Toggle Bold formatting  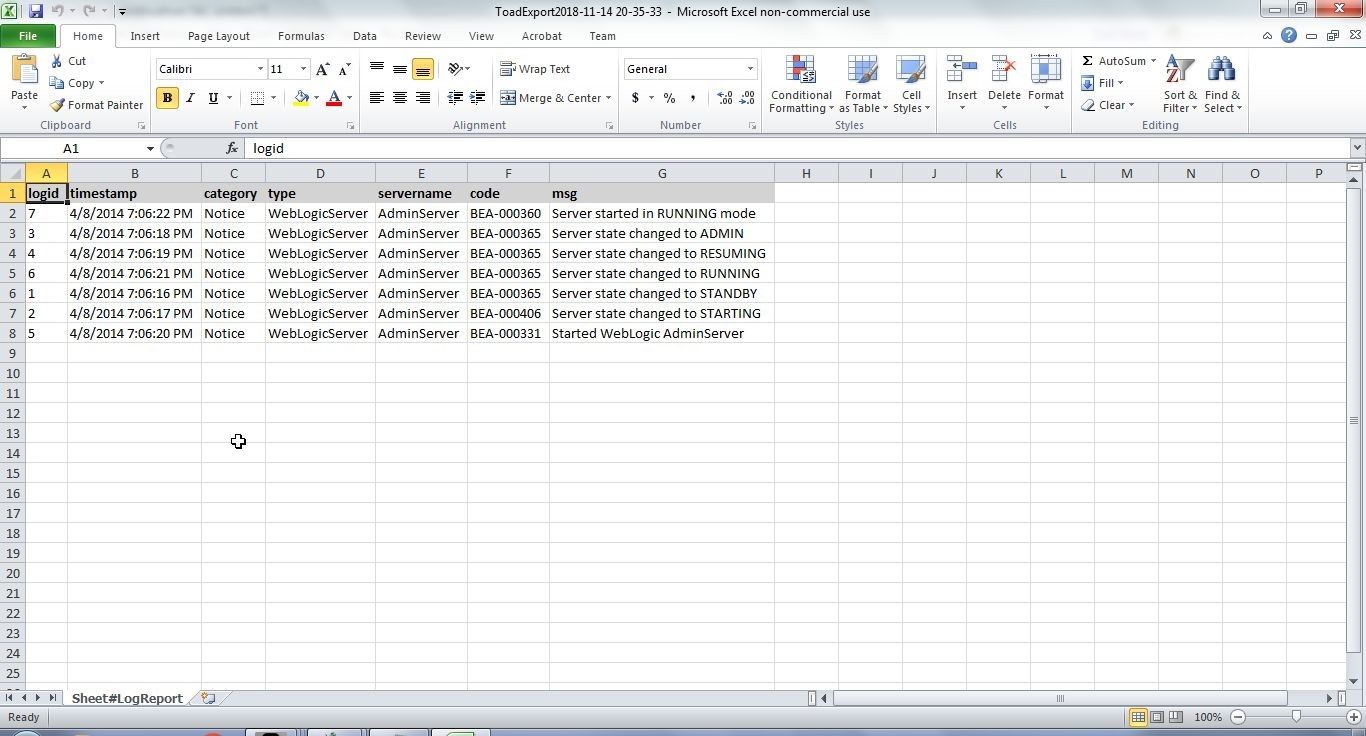tap(167, 98)
